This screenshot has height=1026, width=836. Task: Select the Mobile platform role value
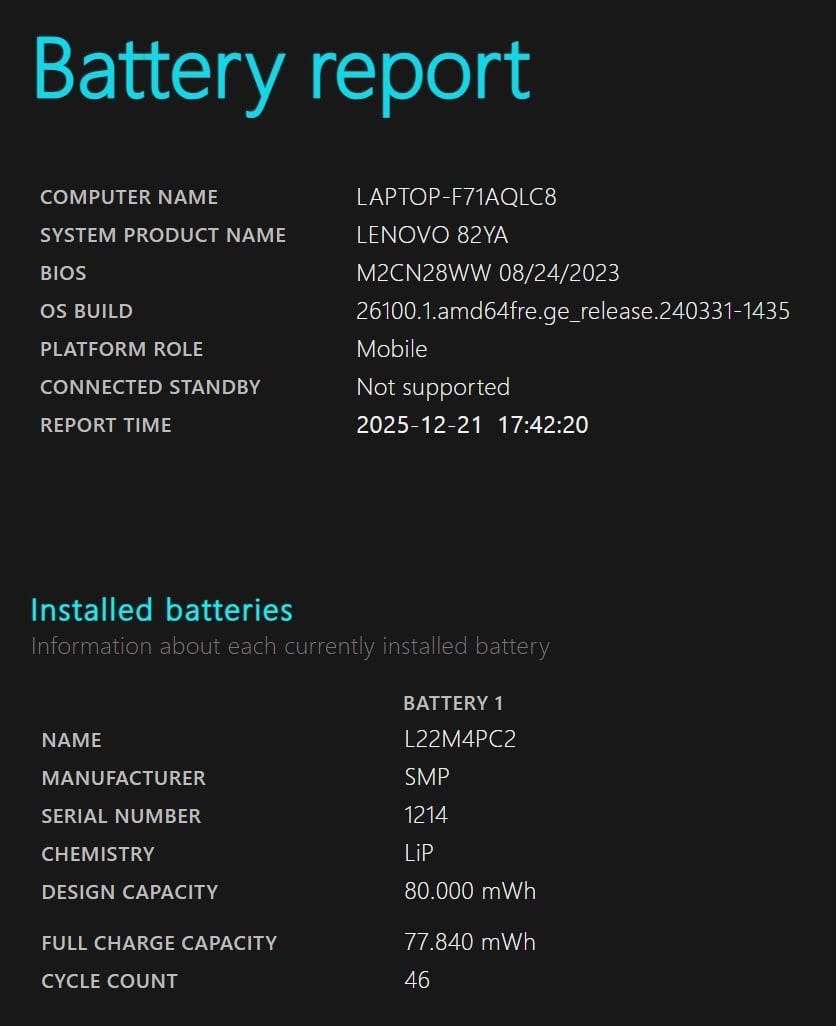[392, 349]
